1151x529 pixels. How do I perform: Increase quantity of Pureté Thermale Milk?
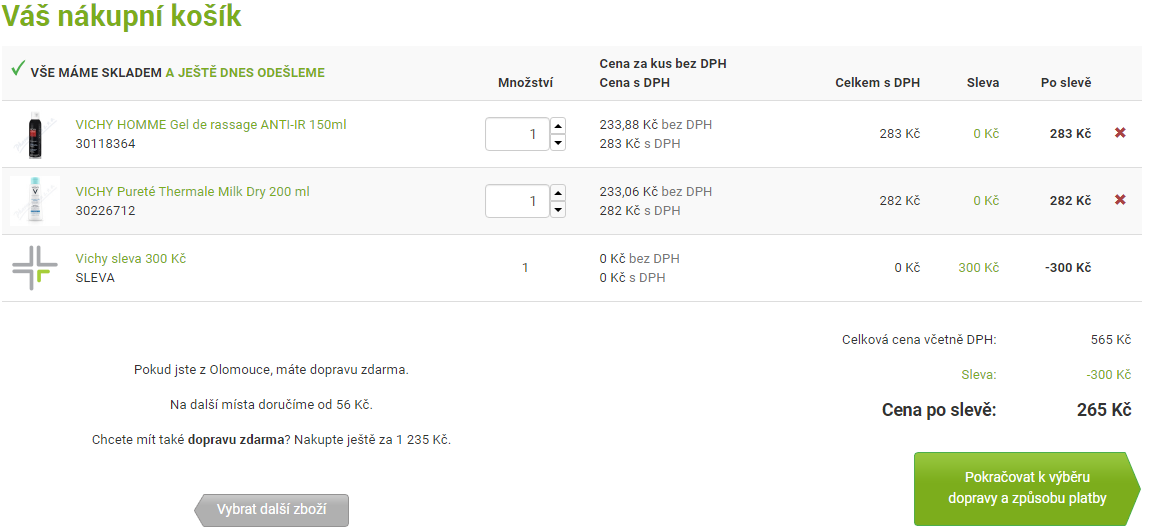pos(558,192)
